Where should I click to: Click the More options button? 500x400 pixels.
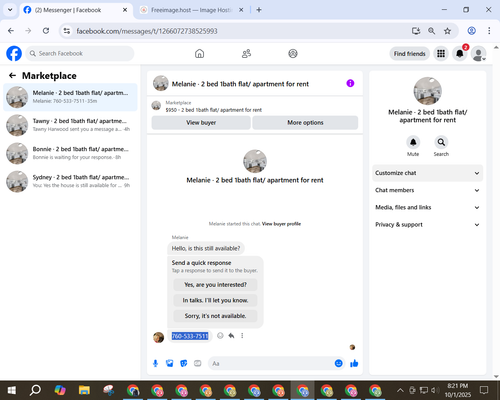[x=305, y=123]
